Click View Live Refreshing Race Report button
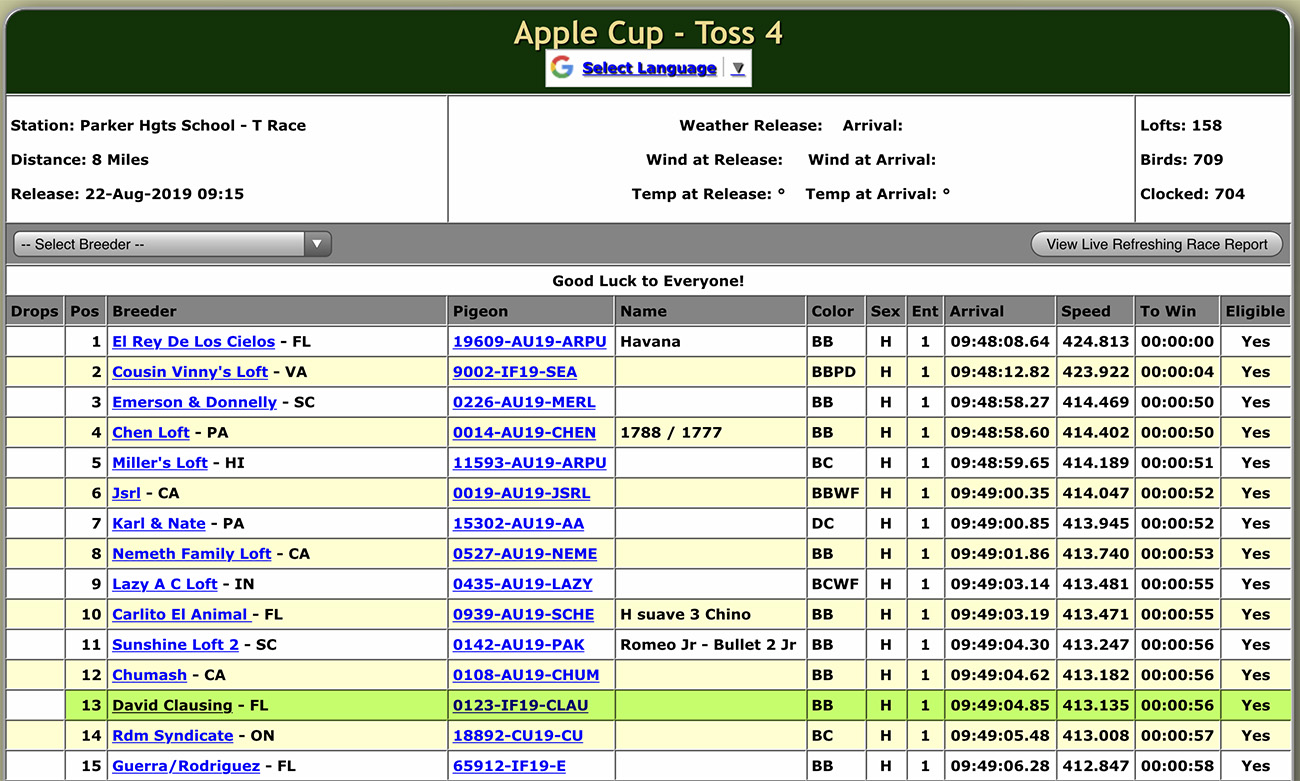The image size is (1300, 781). 1156,244
